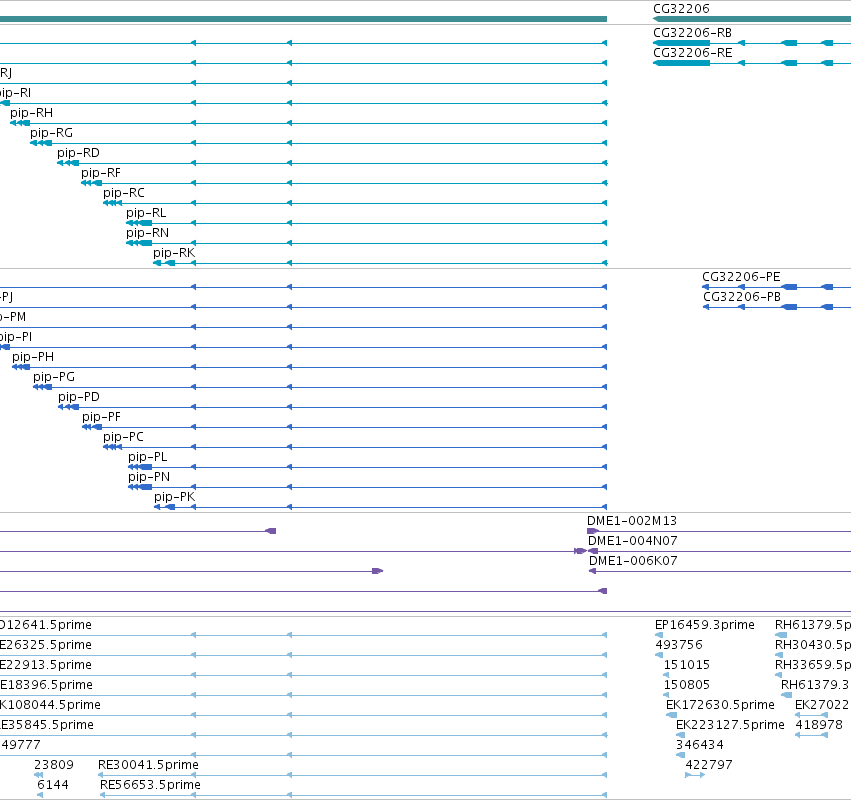Screen dimensions: 851x800
Task: Click the pip-RD transcript label
Action: tap(78, 153)
